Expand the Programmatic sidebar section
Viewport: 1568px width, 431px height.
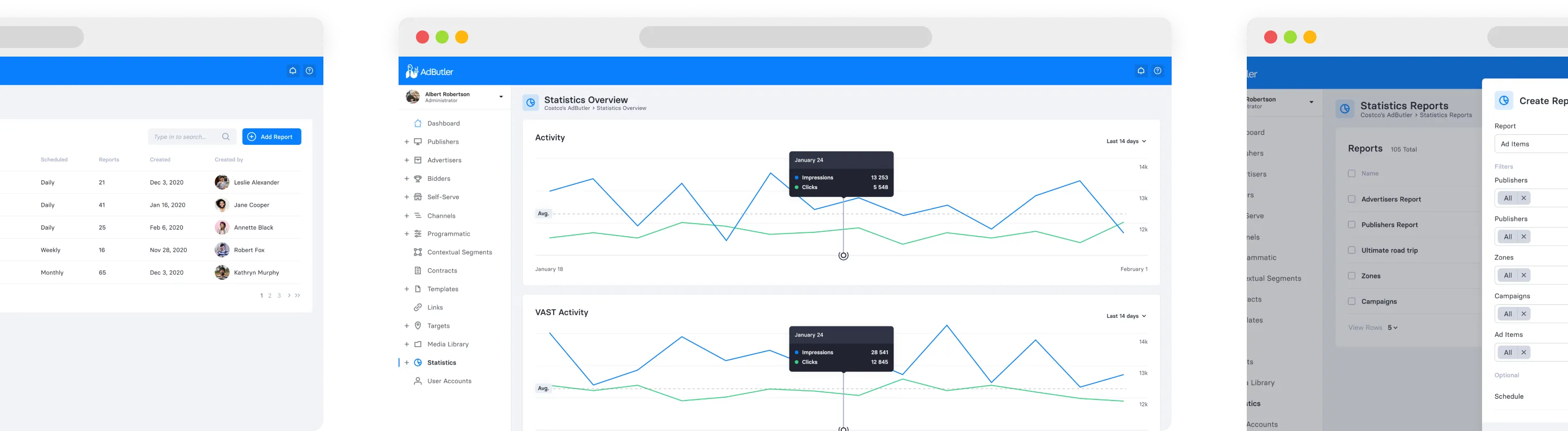tap(407, 234)
